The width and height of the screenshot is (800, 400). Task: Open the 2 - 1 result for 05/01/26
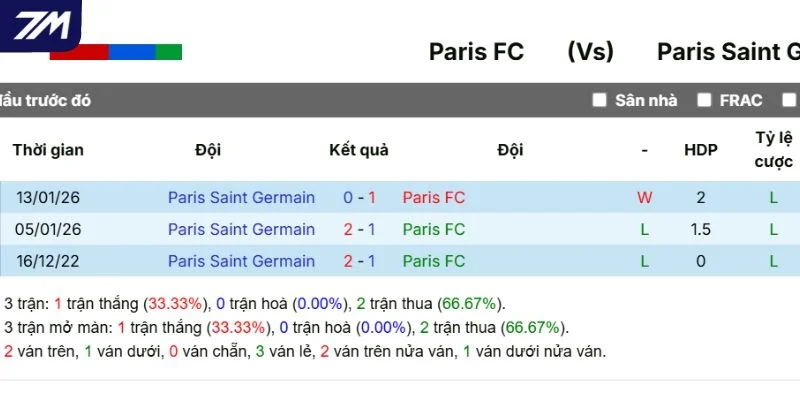click(359, 229)
